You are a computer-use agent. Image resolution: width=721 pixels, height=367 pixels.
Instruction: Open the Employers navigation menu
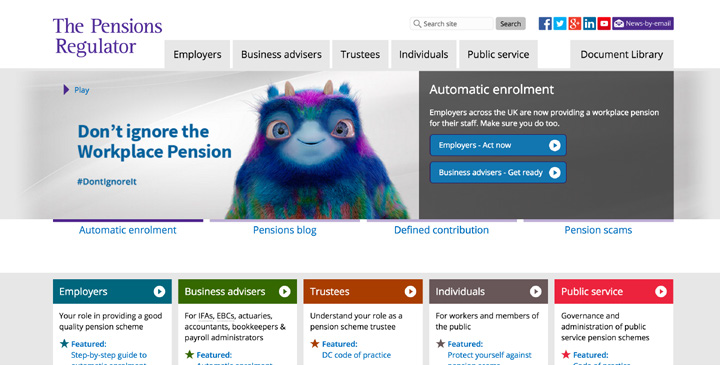pos(197,54)
